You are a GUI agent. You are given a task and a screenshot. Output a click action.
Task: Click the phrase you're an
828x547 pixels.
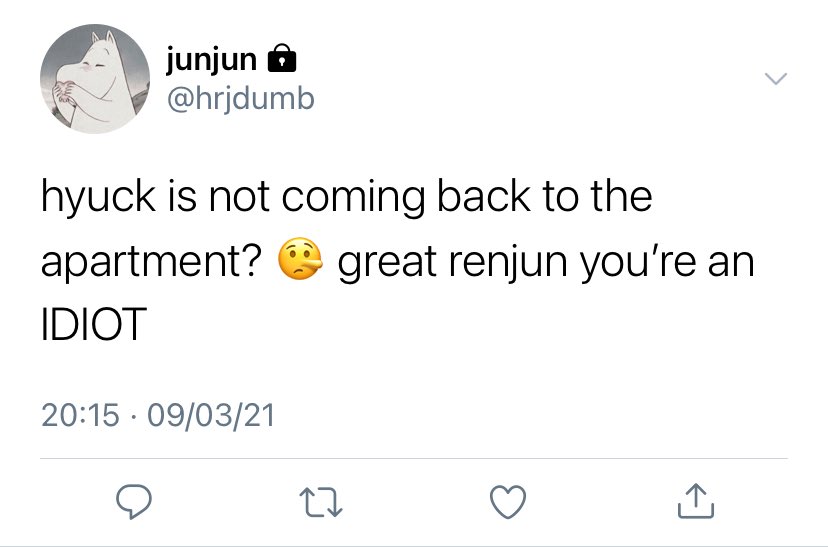[667, 262]
